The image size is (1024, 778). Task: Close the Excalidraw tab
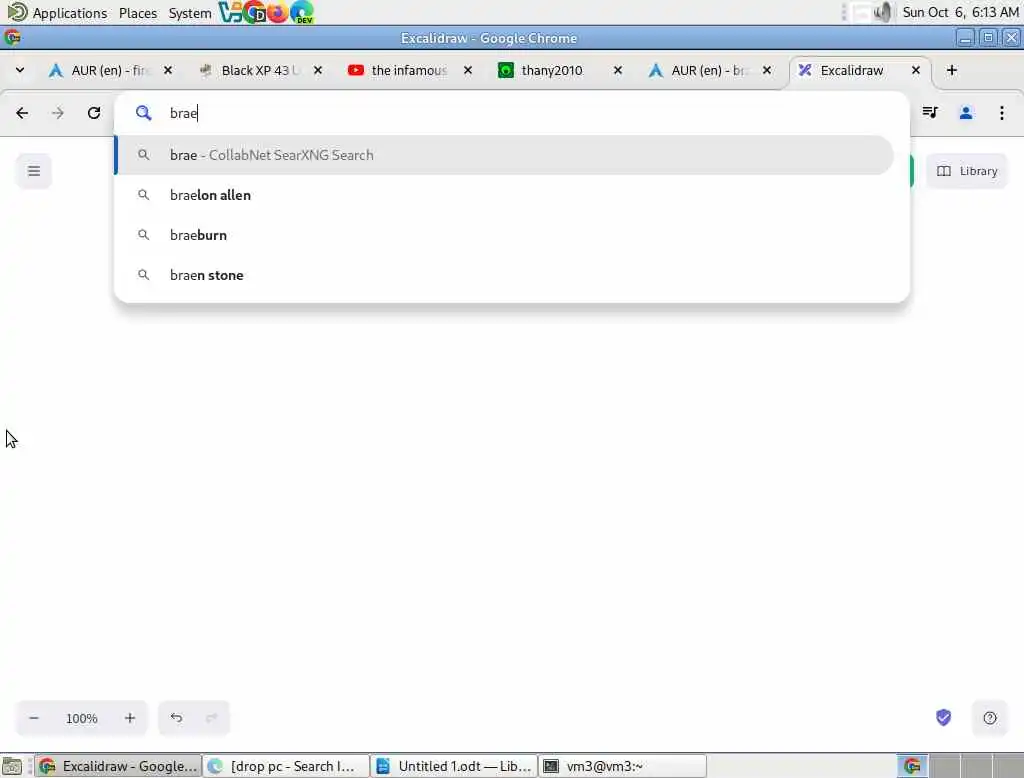(x=916, y=70)
